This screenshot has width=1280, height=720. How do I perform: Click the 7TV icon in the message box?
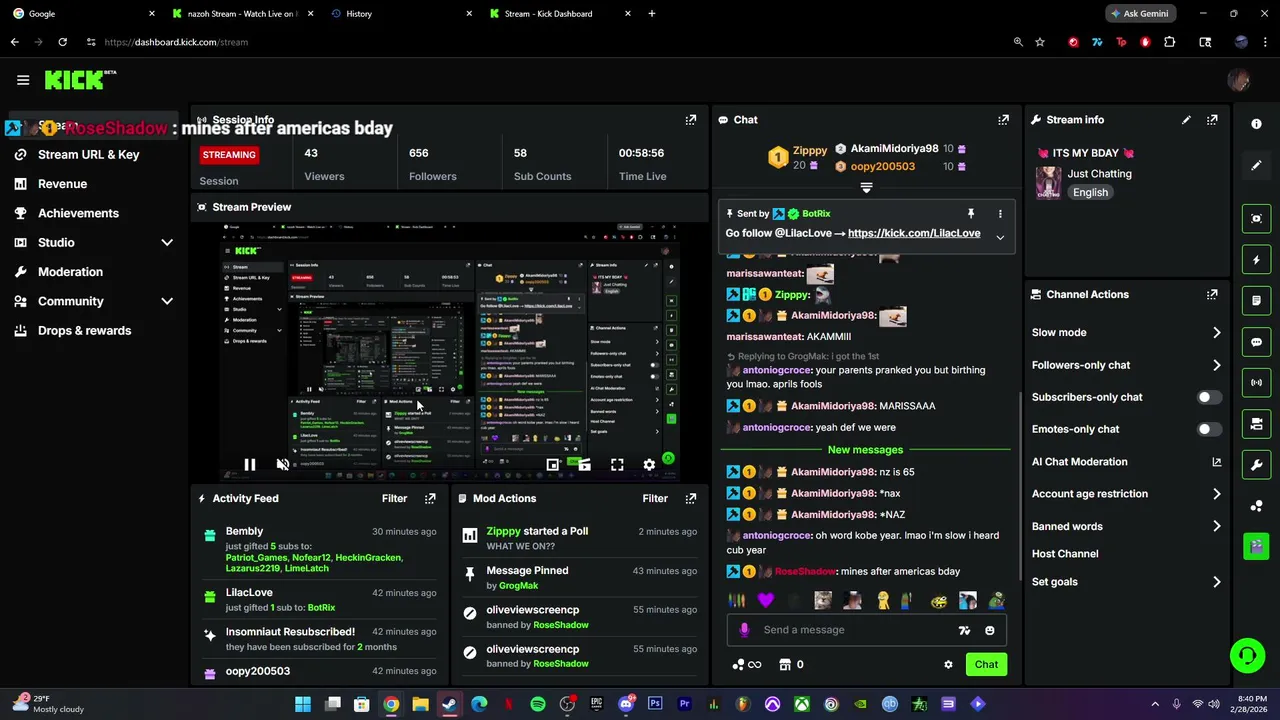tap(964, 630)
